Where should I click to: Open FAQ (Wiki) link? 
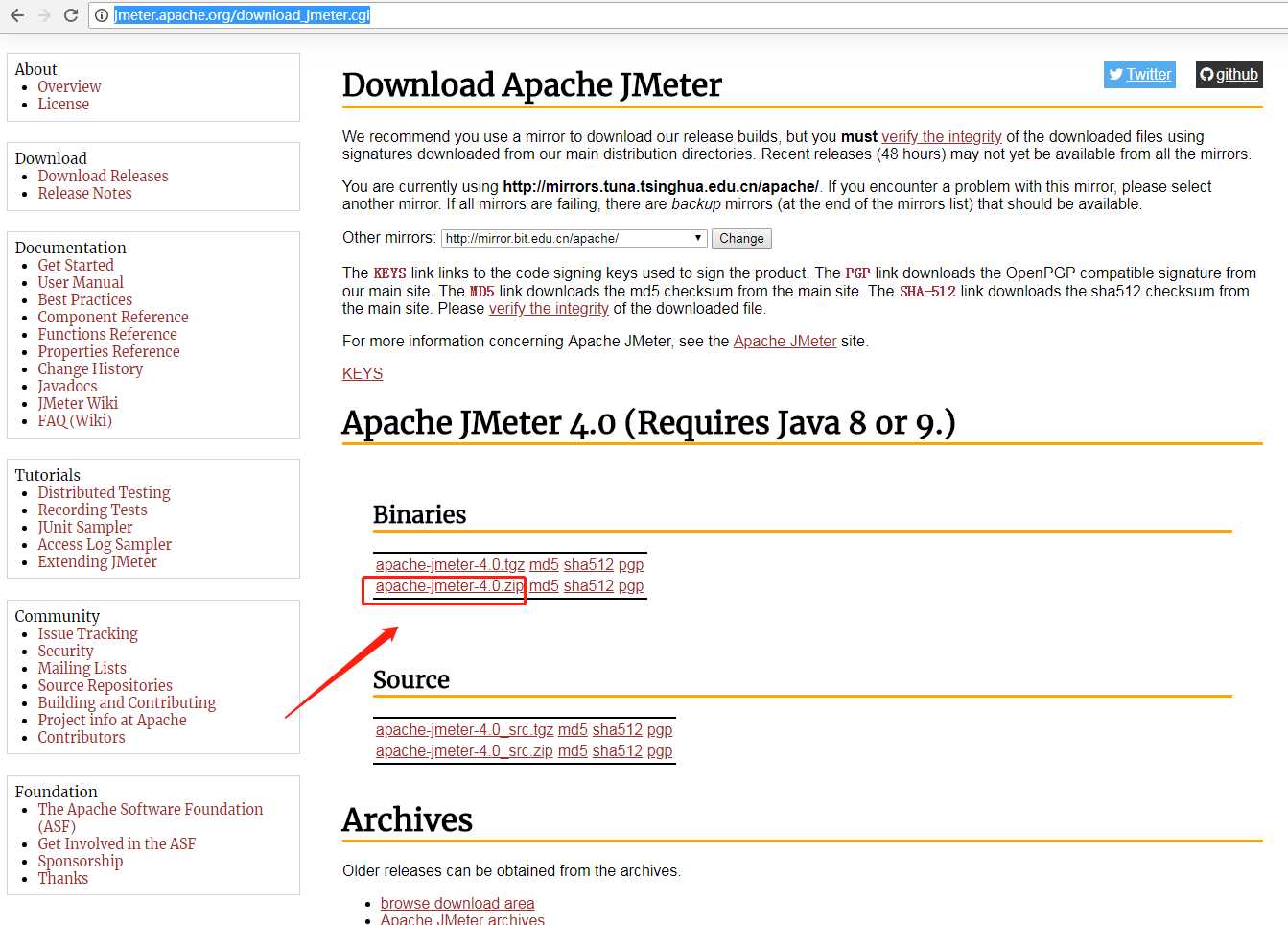point(75,420)
